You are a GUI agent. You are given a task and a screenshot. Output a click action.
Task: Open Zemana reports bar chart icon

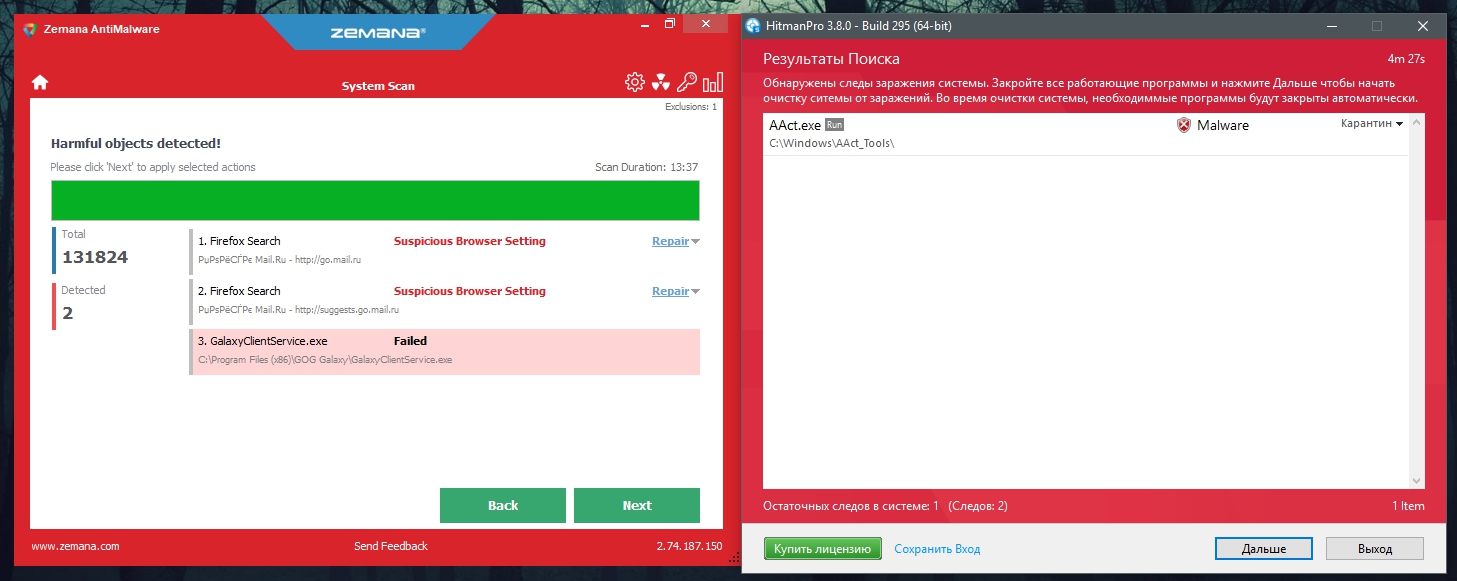point(713,83)
